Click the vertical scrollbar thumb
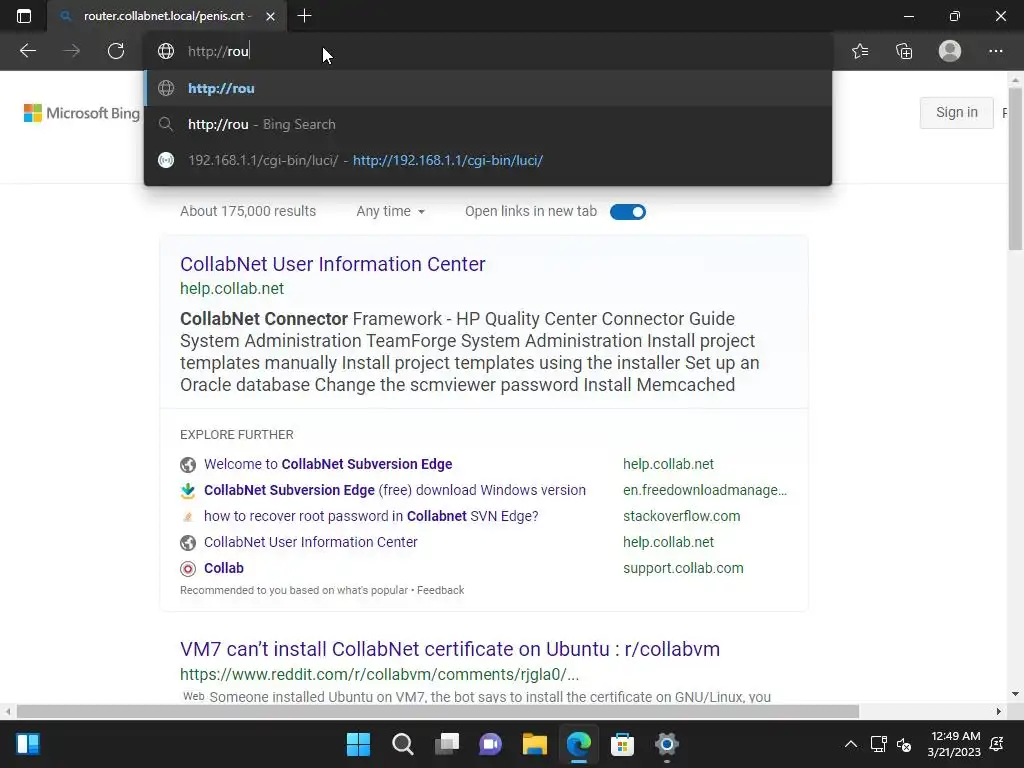This screenshot has height=768, width=1024. point(1016,168)
